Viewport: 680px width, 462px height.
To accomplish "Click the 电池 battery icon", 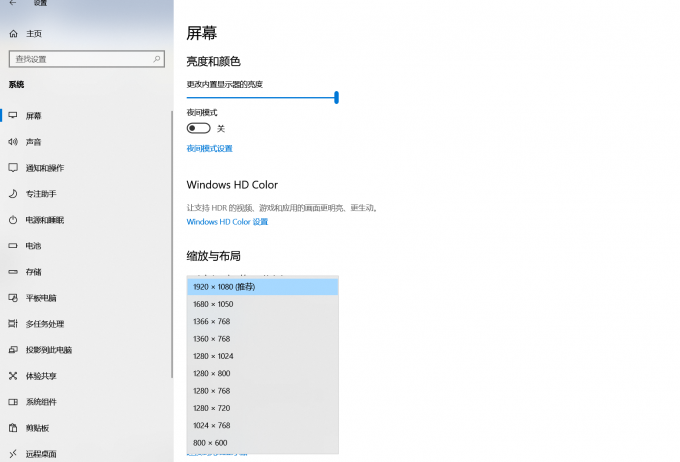I will pyautogui.click(x=13, y=246).
